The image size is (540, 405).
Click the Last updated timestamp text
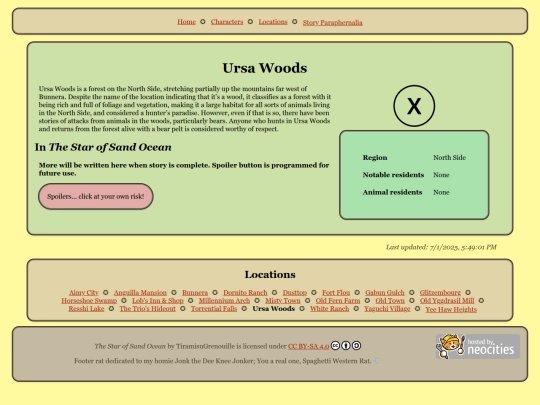pos(441,247)
